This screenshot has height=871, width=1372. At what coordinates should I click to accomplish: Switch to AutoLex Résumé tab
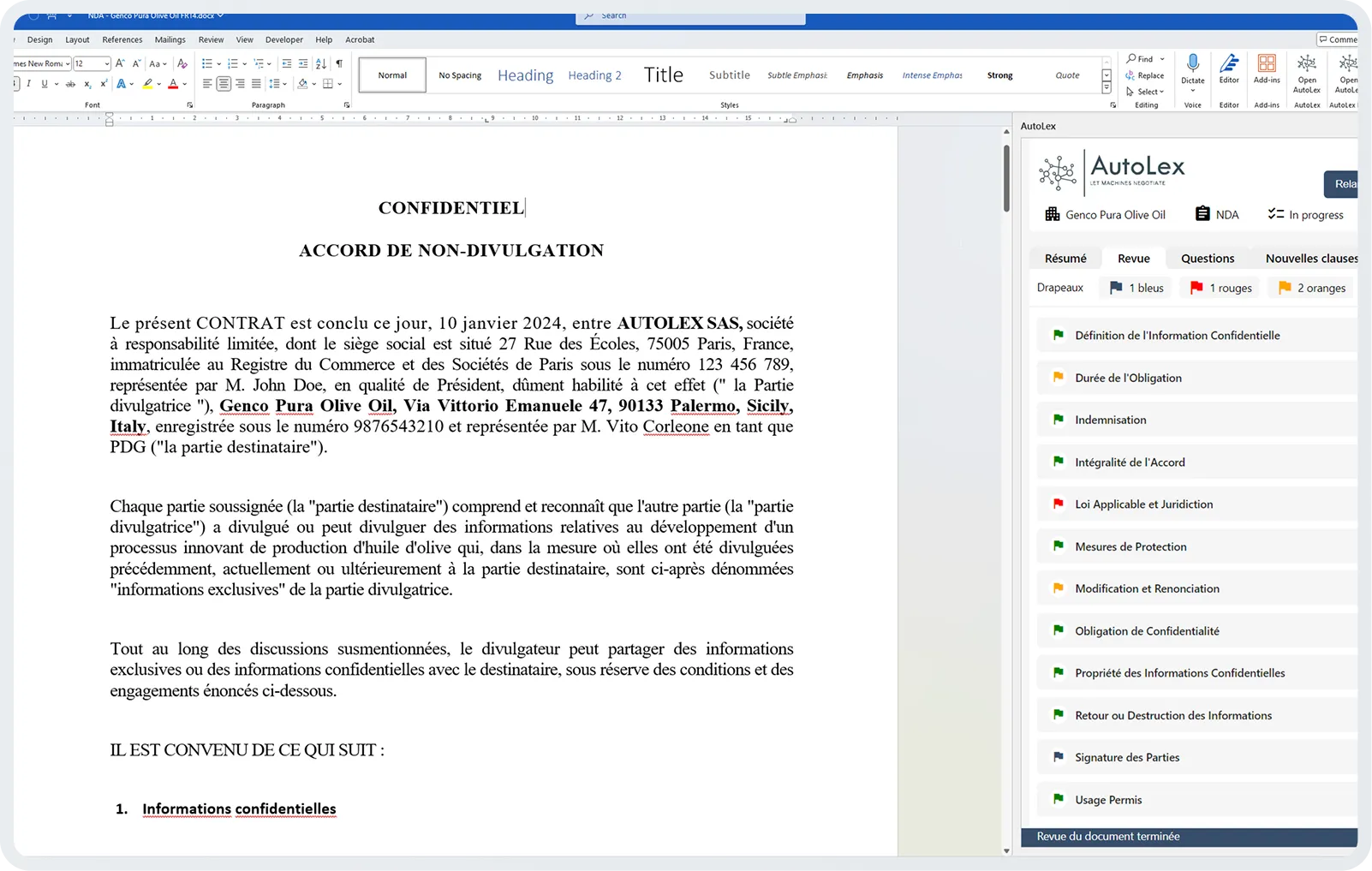[x=1065, y=258]
